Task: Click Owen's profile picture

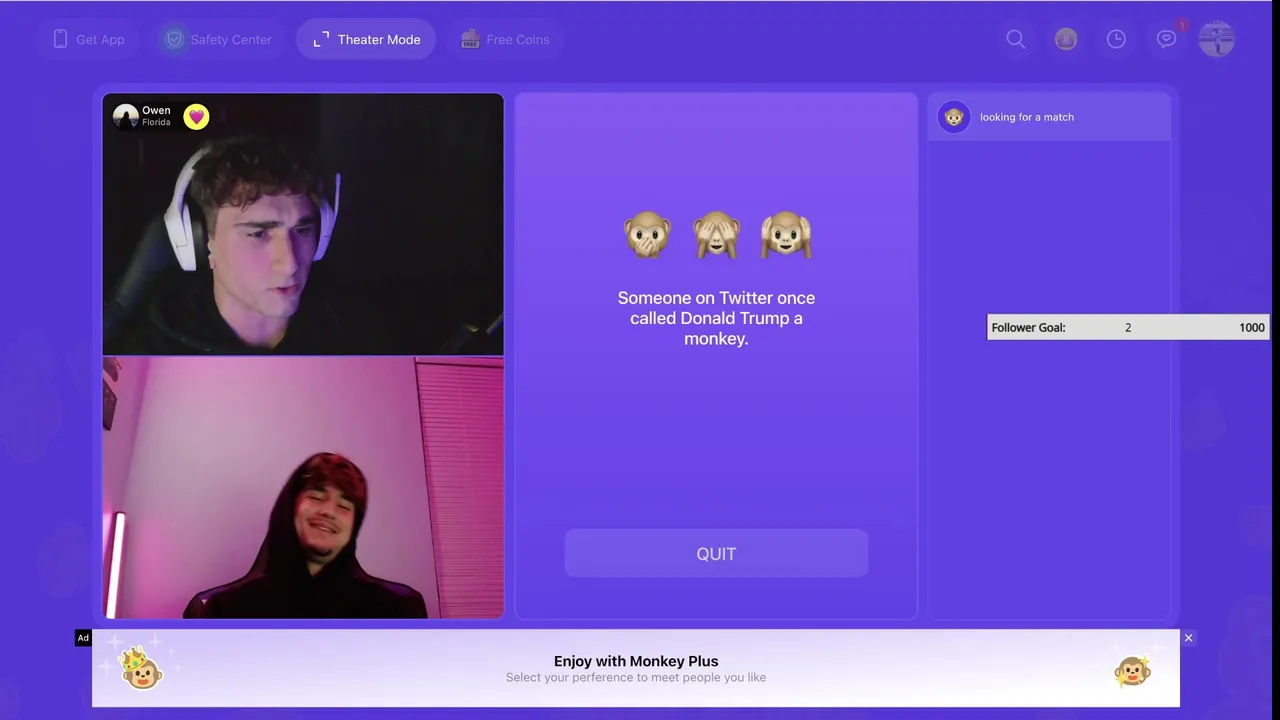Action: 125,116
